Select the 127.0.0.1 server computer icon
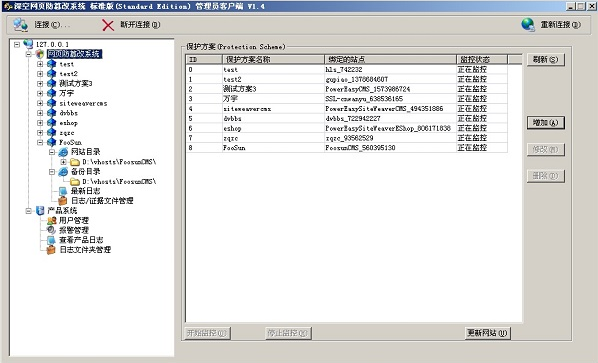The image size is (598, 363). click(x=28, y=44)
